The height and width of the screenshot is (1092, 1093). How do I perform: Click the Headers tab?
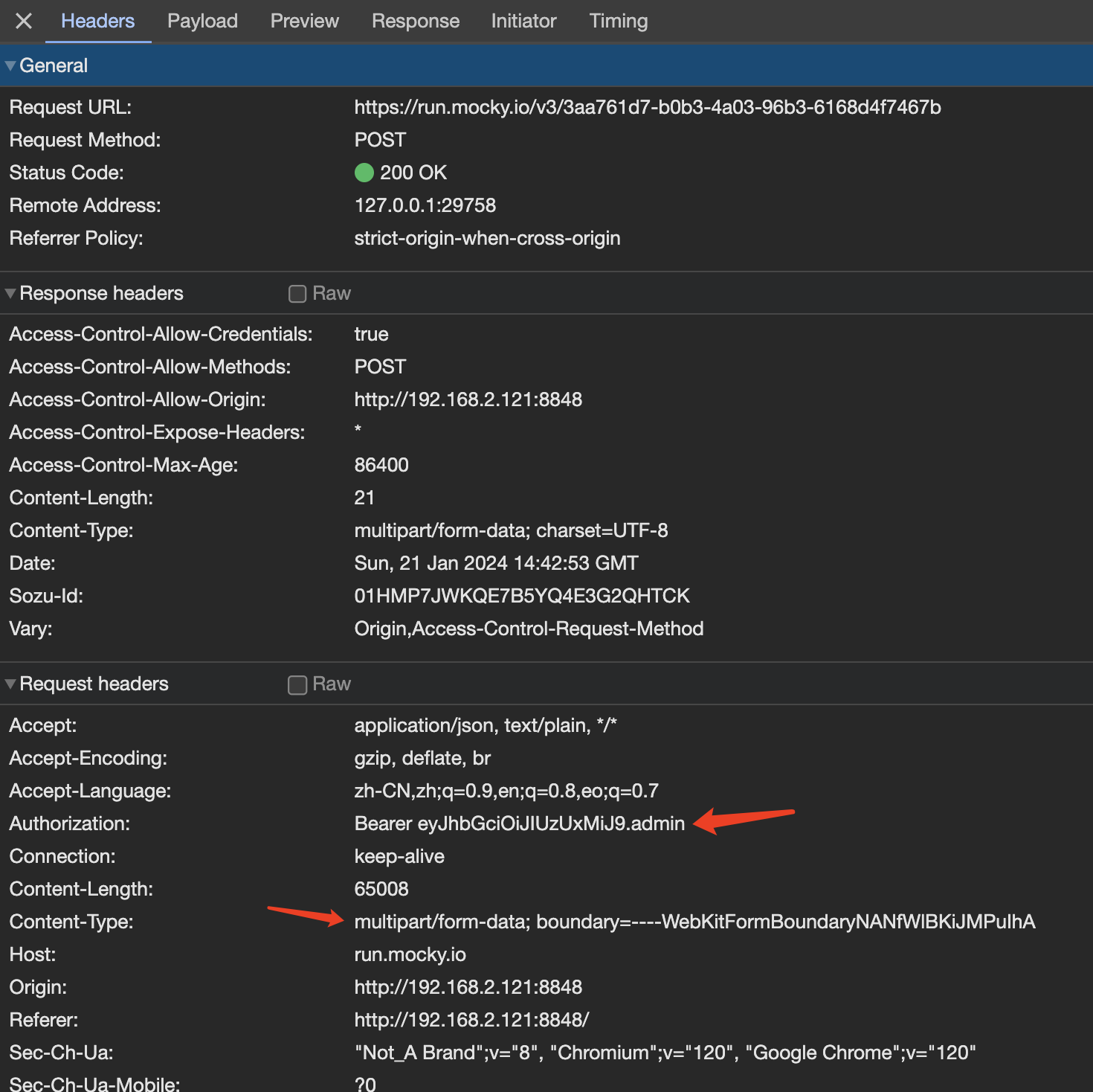[97, 21]
